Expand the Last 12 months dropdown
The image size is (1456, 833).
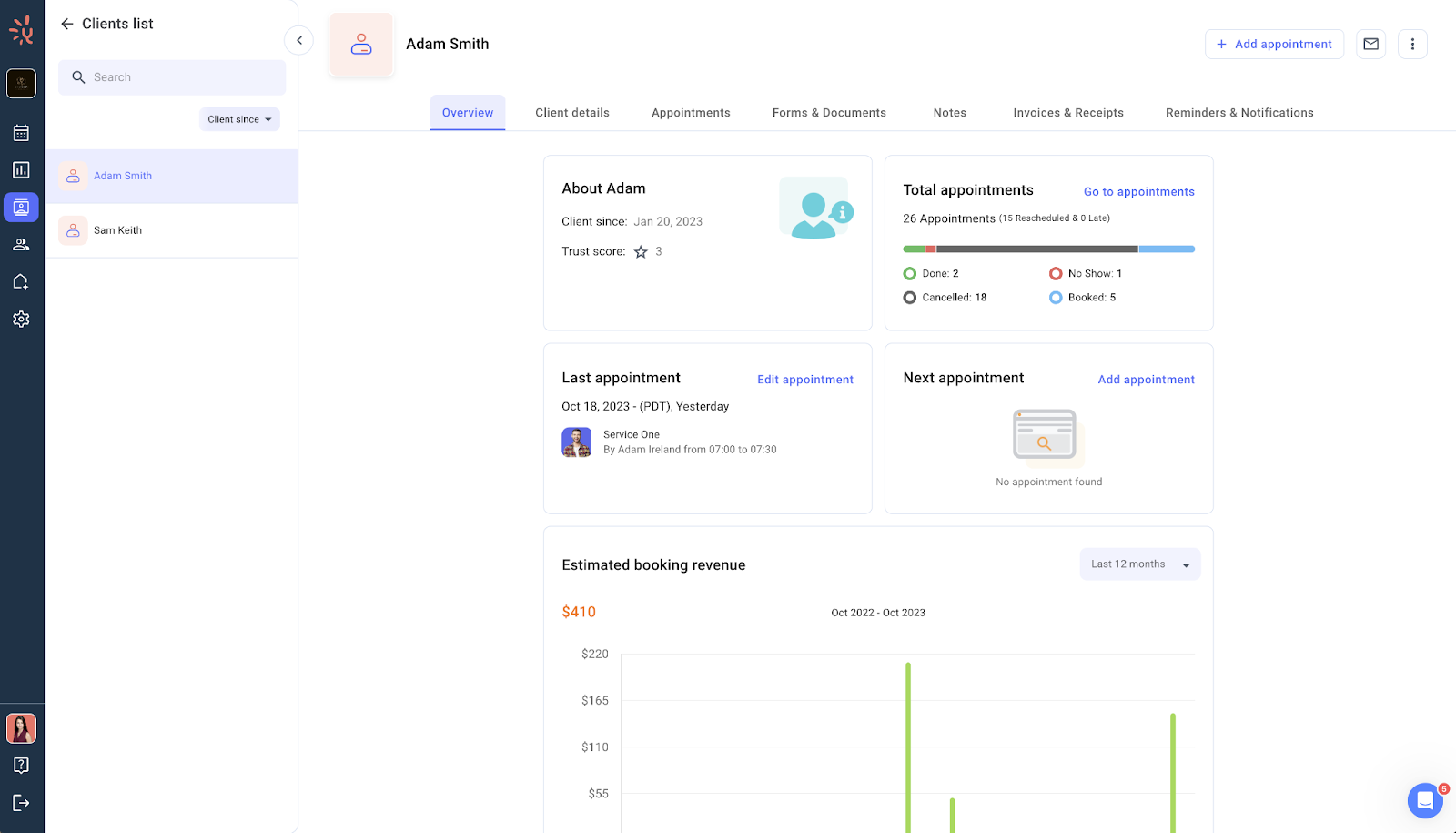tap(1139, 564)
